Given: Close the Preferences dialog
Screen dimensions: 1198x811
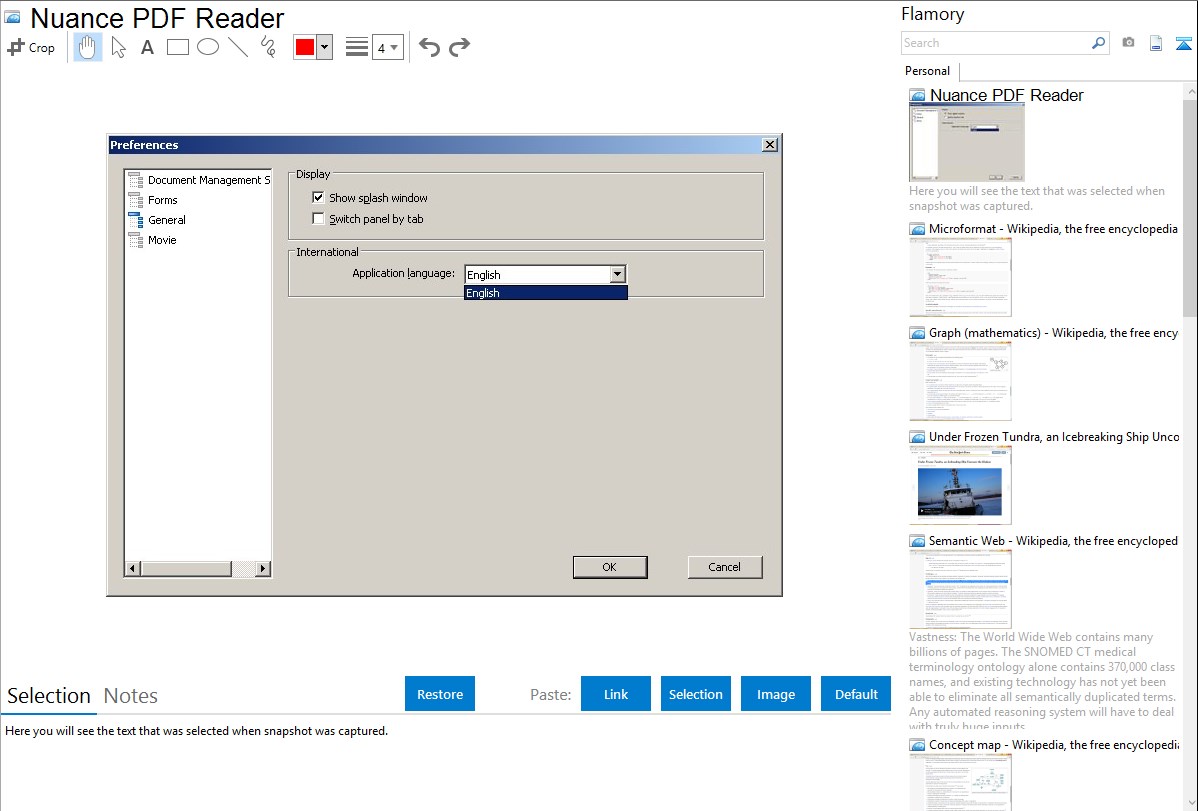Looking at the screenshot, I should (770, 144).
